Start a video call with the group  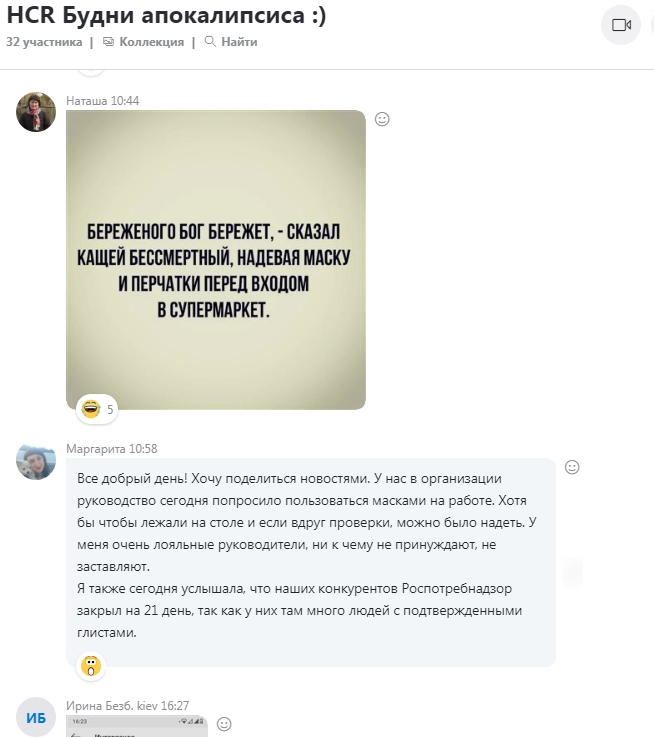[x=621, y=25]
